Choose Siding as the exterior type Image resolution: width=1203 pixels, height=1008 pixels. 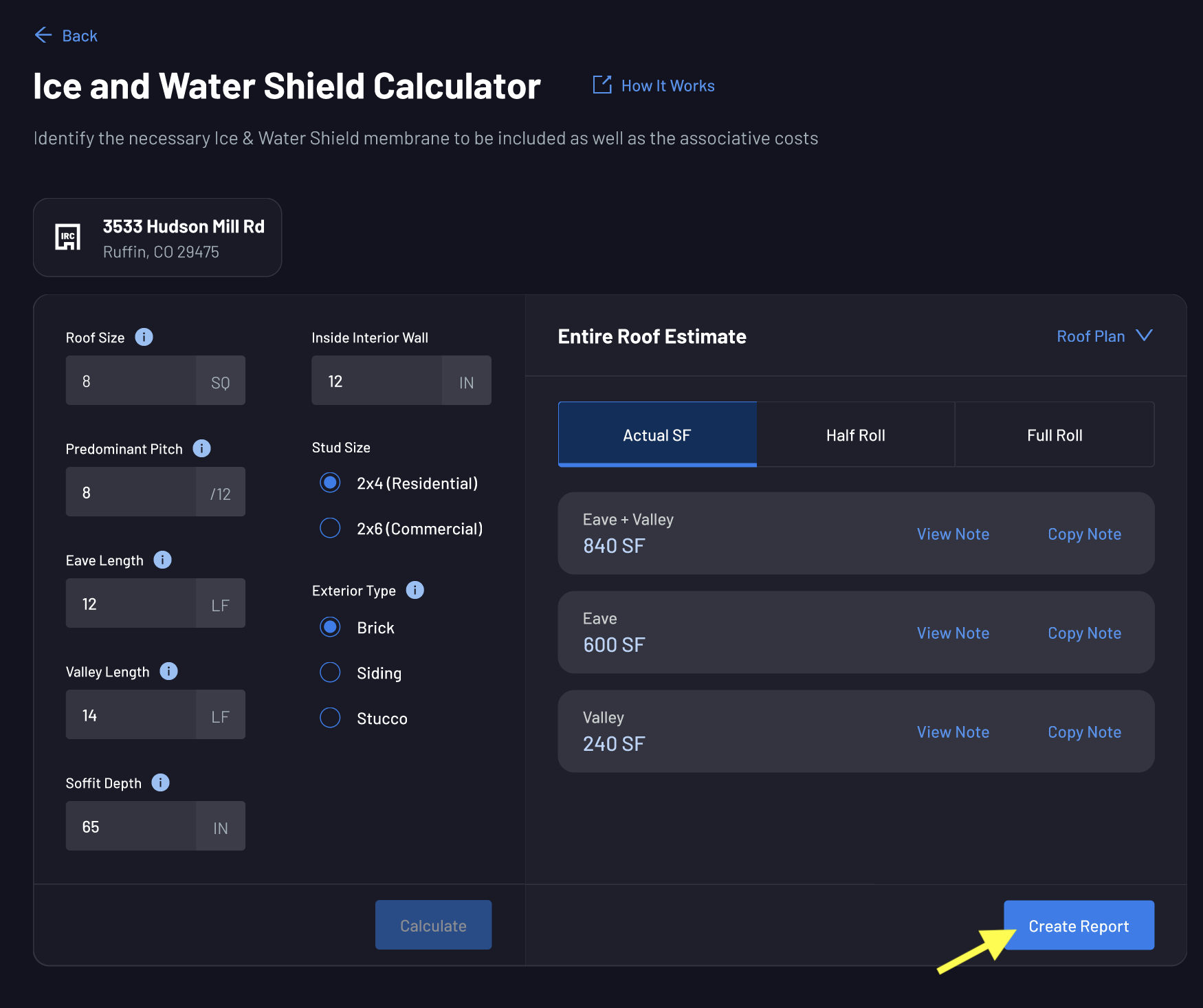330,672
